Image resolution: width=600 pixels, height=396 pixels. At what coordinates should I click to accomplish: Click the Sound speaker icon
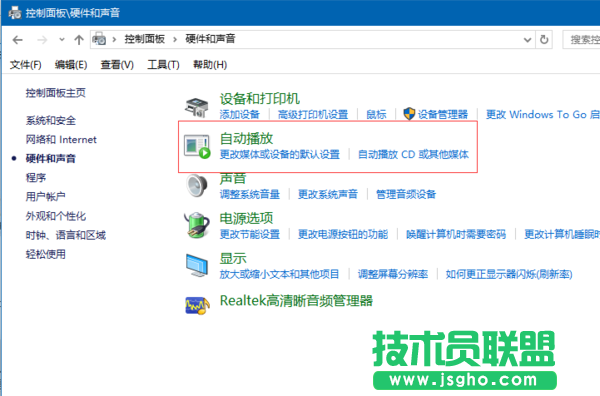coord(197,186)
